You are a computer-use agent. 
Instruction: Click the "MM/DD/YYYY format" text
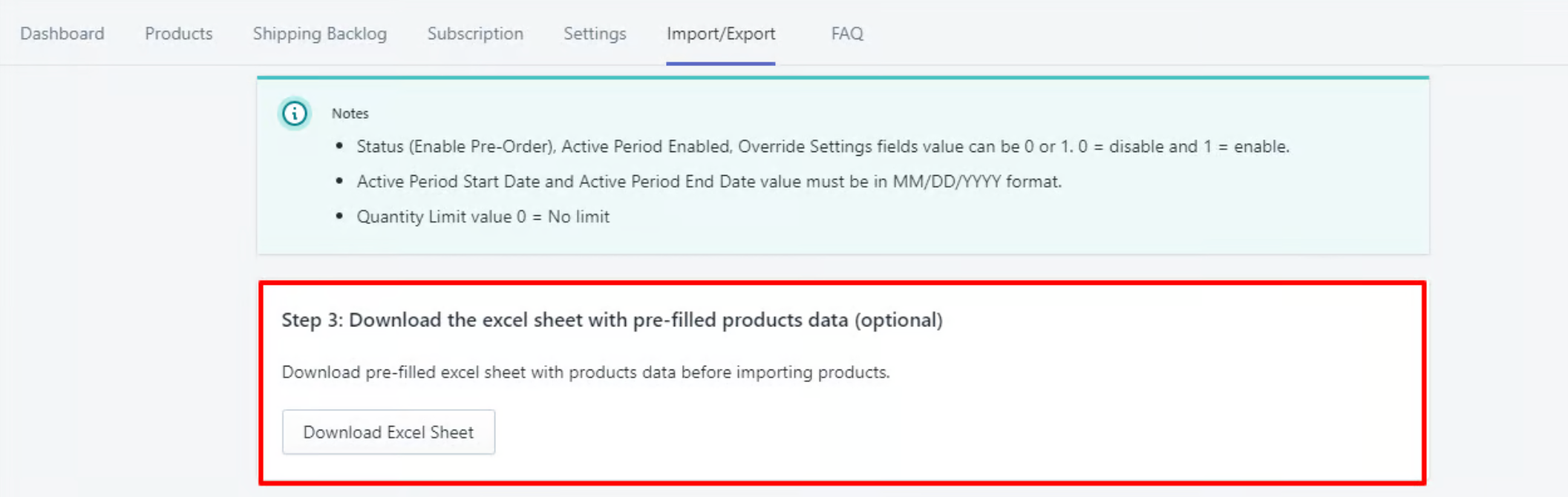976,182
